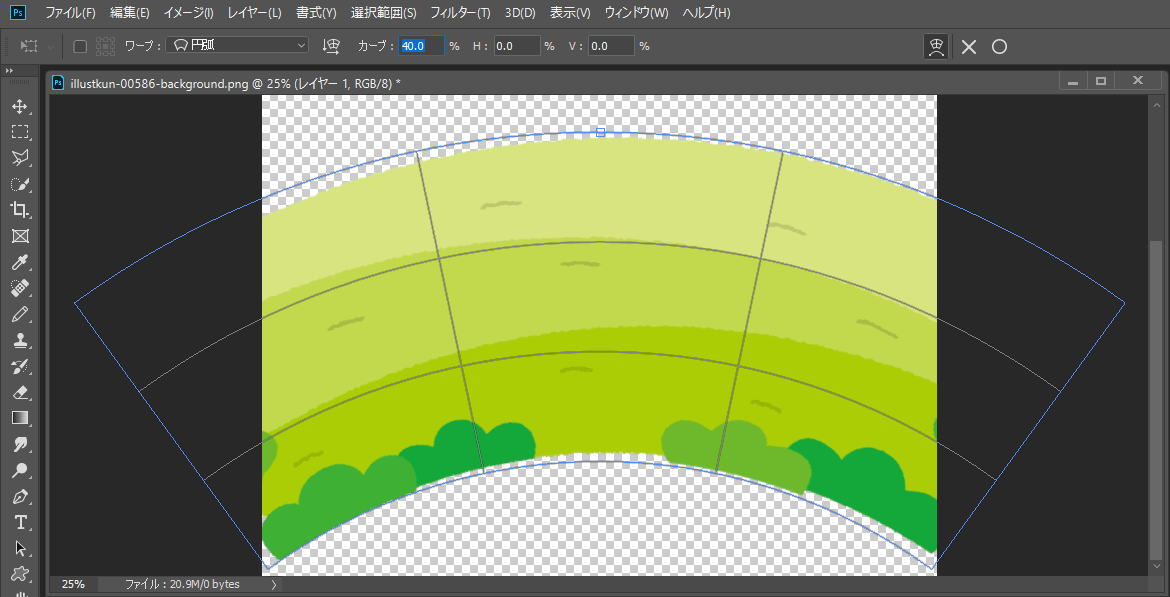Click the H distortion field
Image resolution: width=1170 pixels, height=597 pixels.
point(516,46)
